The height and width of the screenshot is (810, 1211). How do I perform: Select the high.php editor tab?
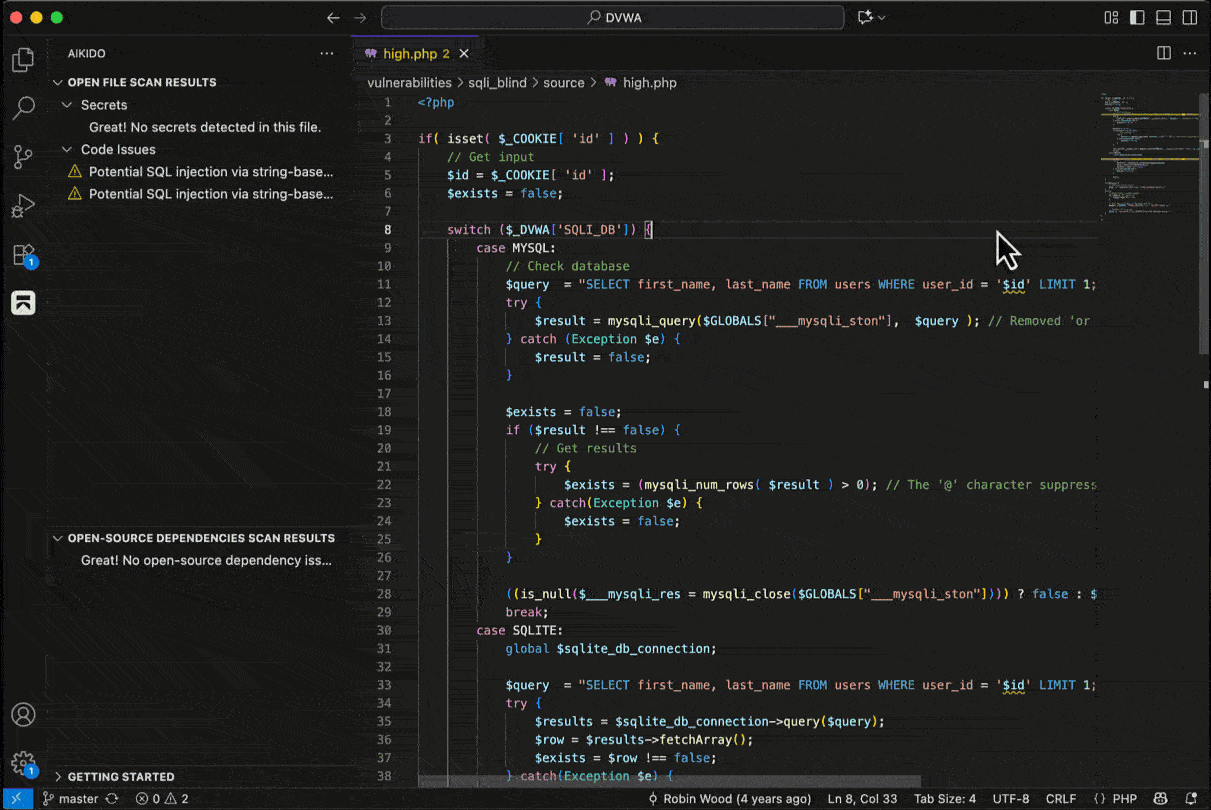pos(409,54)
